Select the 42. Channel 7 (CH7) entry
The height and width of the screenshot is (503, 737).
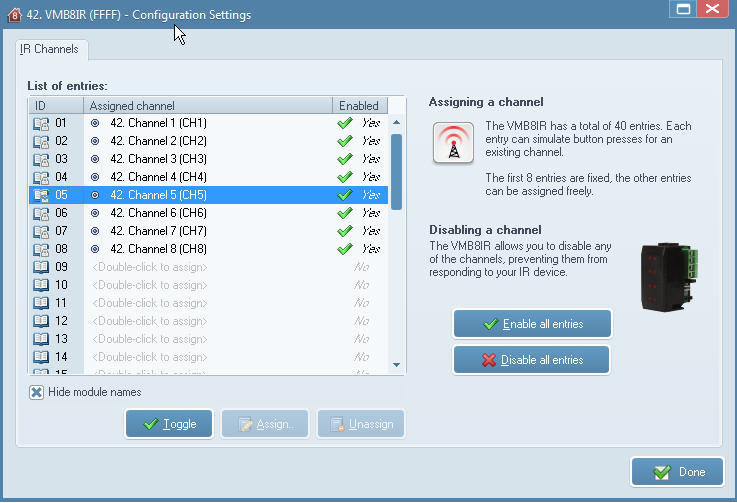pos(209,231)
